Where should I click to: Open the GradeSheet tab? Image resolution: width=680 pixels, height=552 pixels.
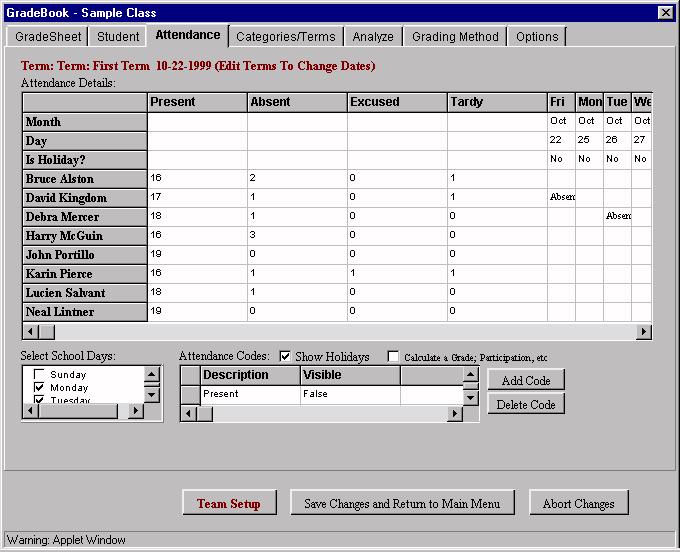tap(48, 36)
